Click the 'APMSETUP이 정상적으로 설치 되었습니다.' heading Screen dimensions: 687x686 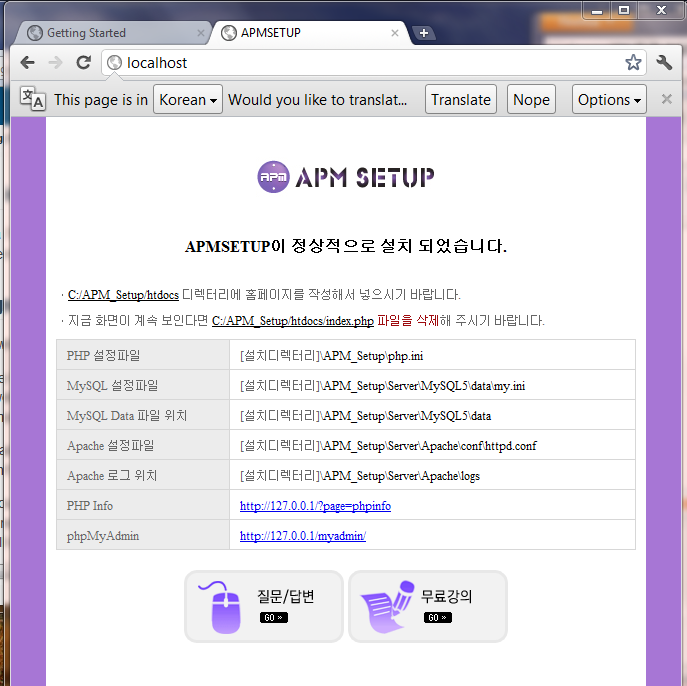pyautogui.click(x=346, y=246)
